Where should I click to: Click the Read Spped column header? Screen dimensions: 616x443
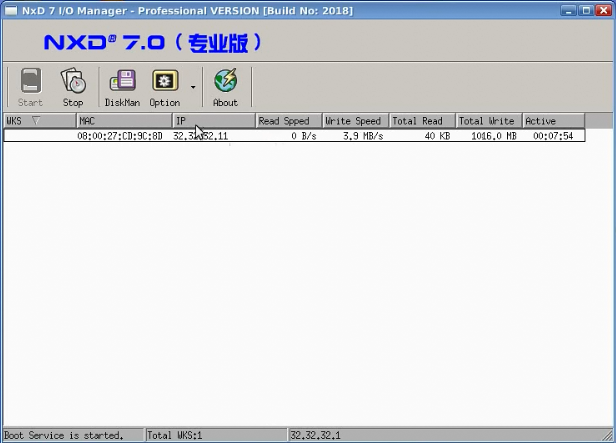point(289,121)
